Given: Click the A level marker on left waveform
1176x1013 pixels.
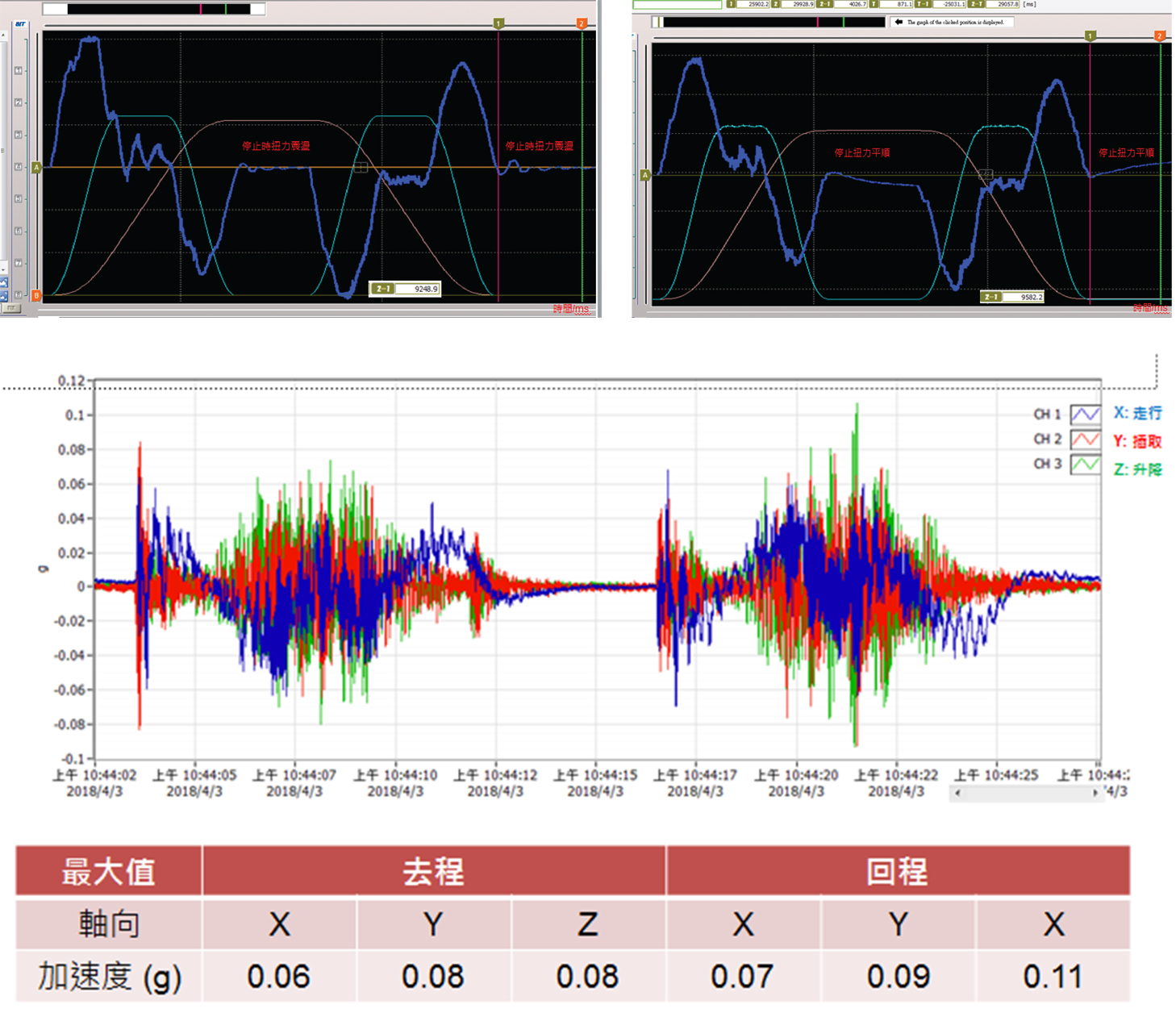Looking at the screenshot, I should [36, 168].
